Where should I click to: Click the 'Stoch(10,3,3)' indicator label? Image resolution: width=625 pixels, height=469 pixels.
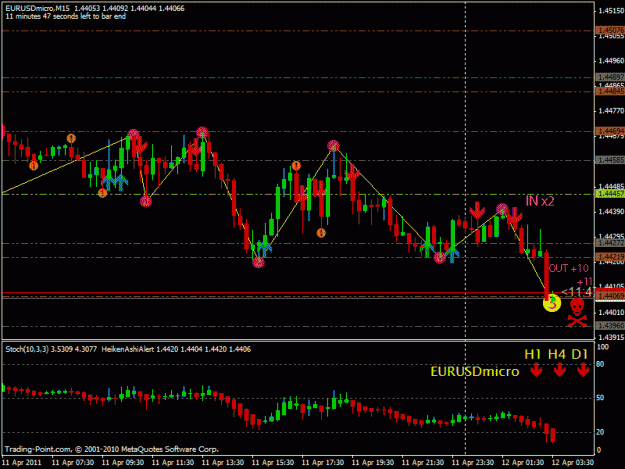[27, 349]
